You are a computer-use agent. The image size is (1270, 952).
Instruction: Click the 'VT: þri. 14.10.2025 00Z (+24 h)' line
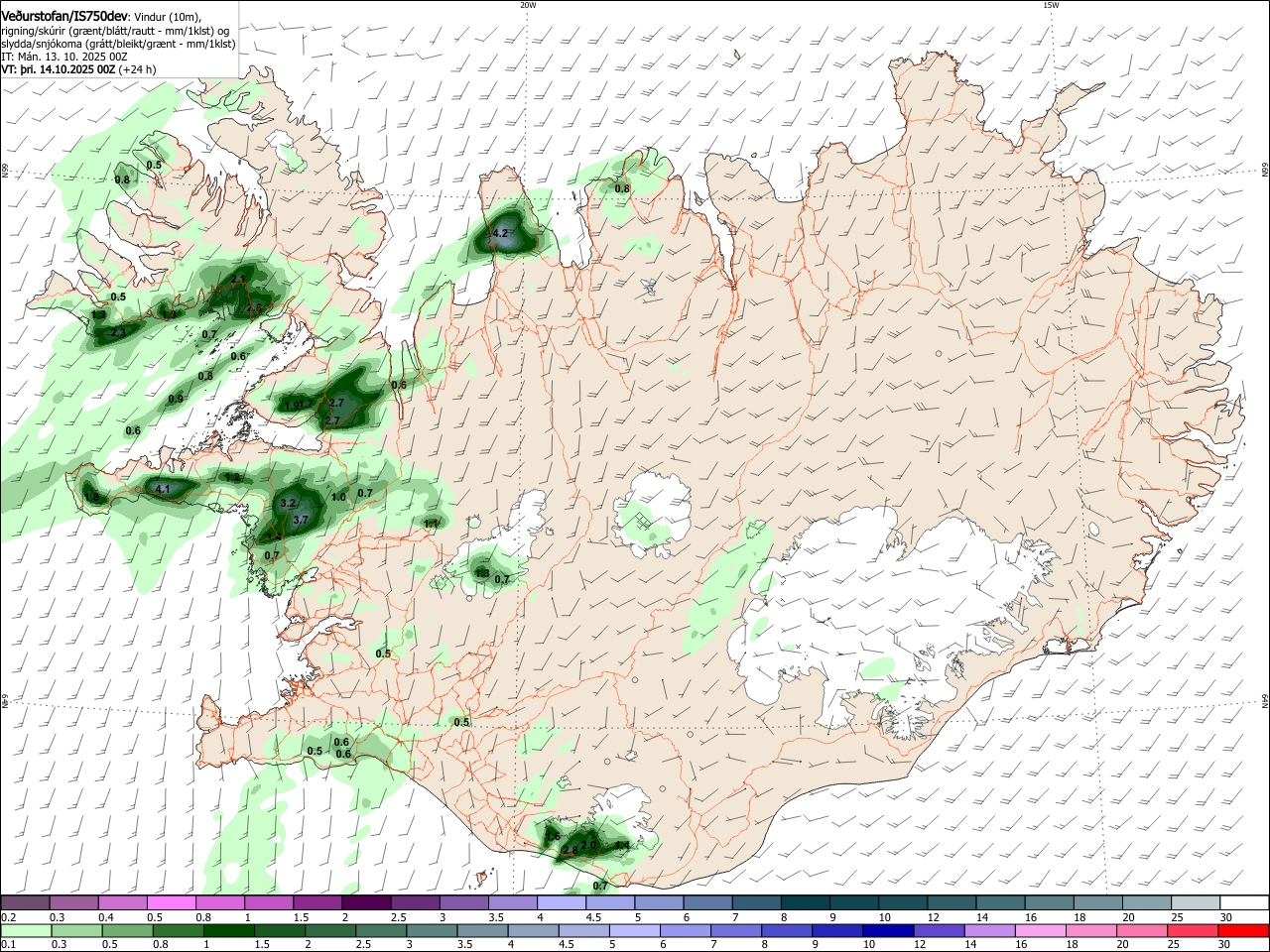[78, 69]
